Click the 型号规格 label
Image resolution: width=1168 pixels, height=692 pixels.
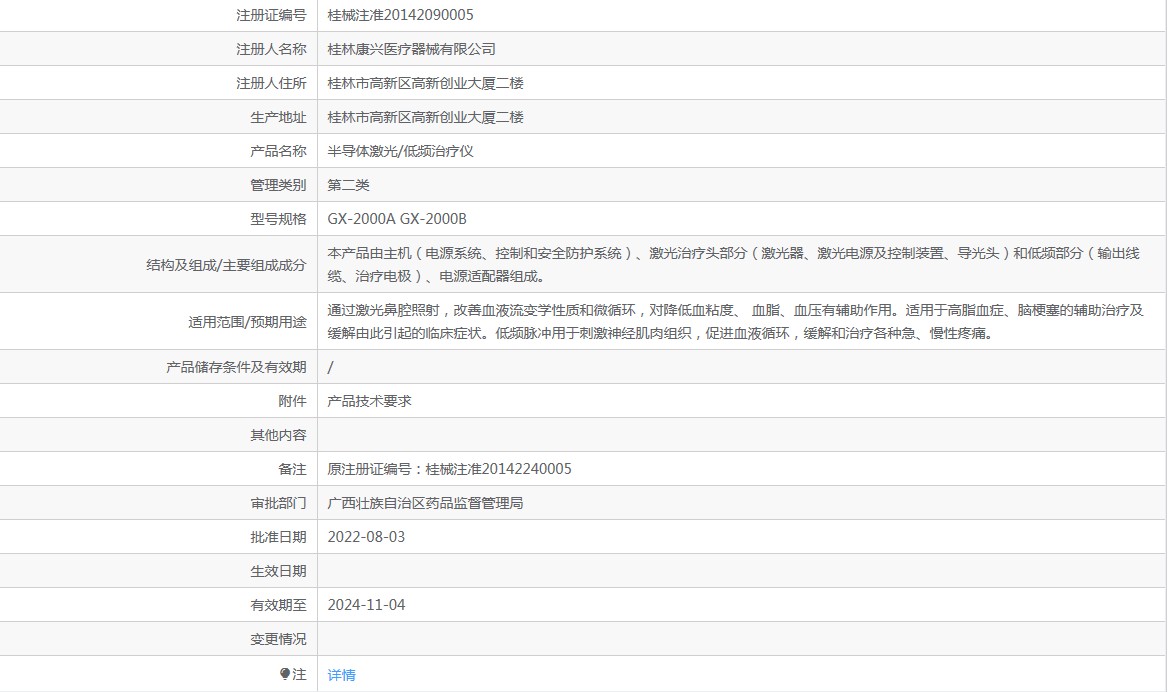(x=278, y=219)
